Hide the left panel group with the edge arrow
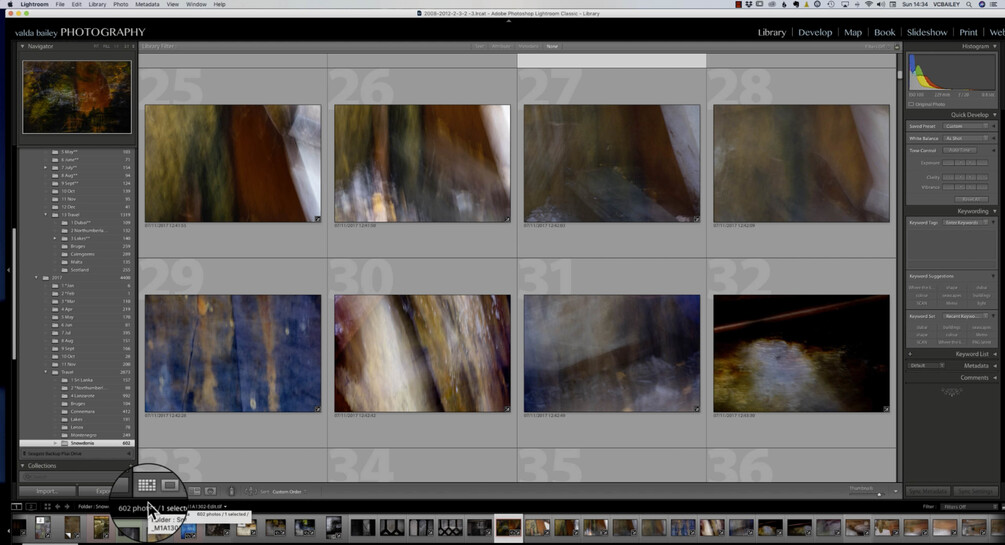Viewport: 1005px width, 545px height. click(x=8, y=270)
